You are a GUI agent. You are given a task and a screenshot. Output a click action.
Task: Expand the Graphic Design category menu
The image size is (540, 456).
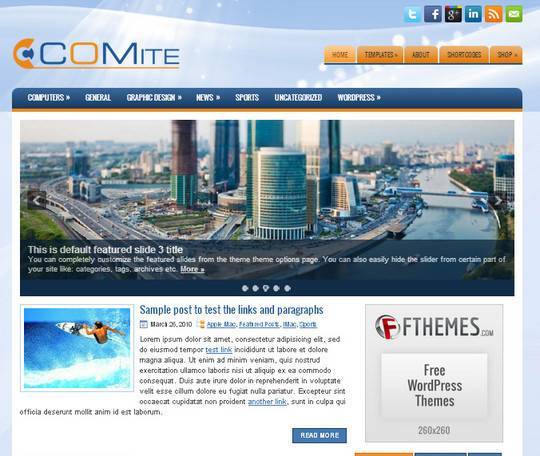(154, 98)
